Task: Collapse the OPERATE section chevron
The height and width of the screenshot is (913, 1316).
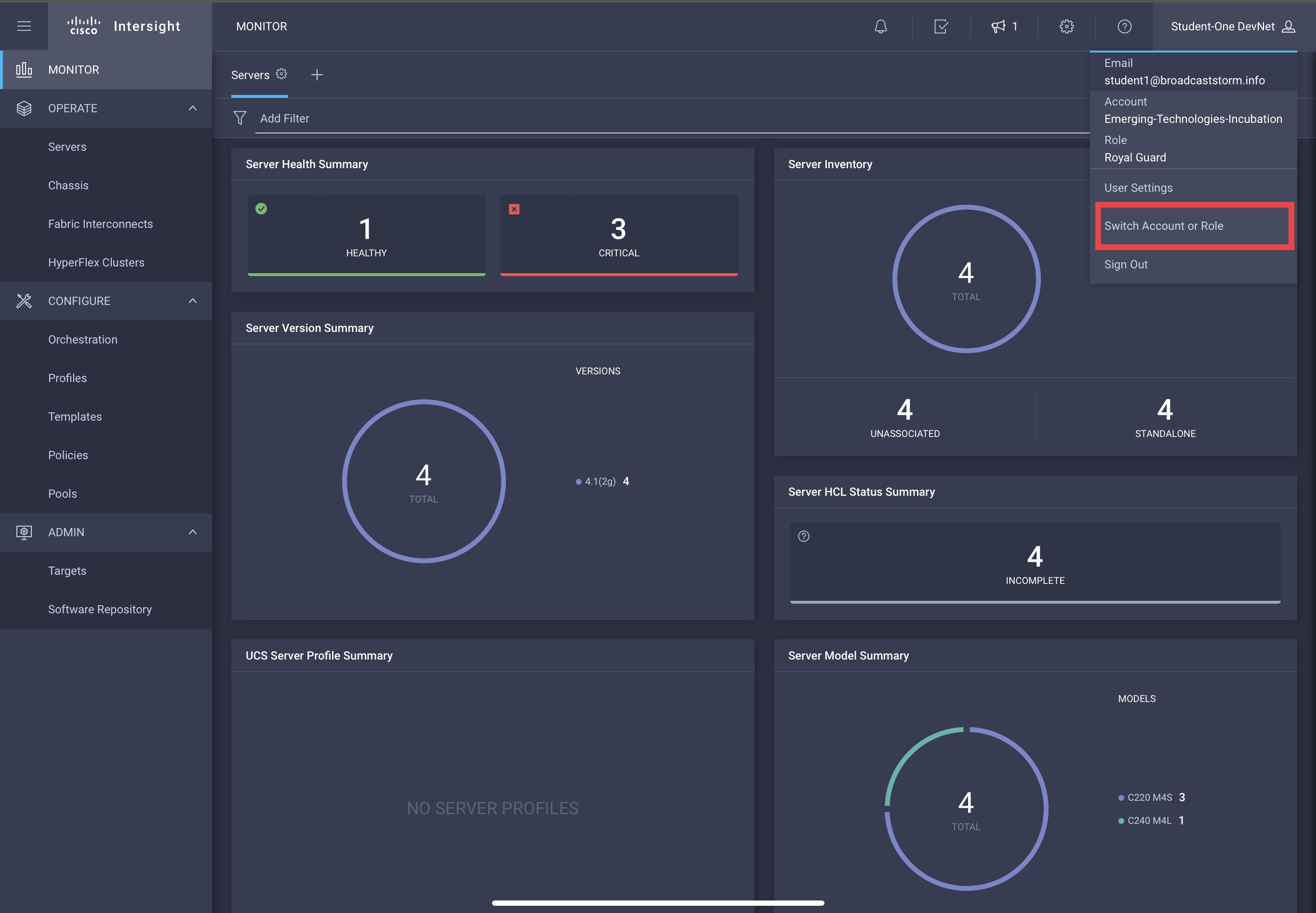Action: click(x=193, y=108)
